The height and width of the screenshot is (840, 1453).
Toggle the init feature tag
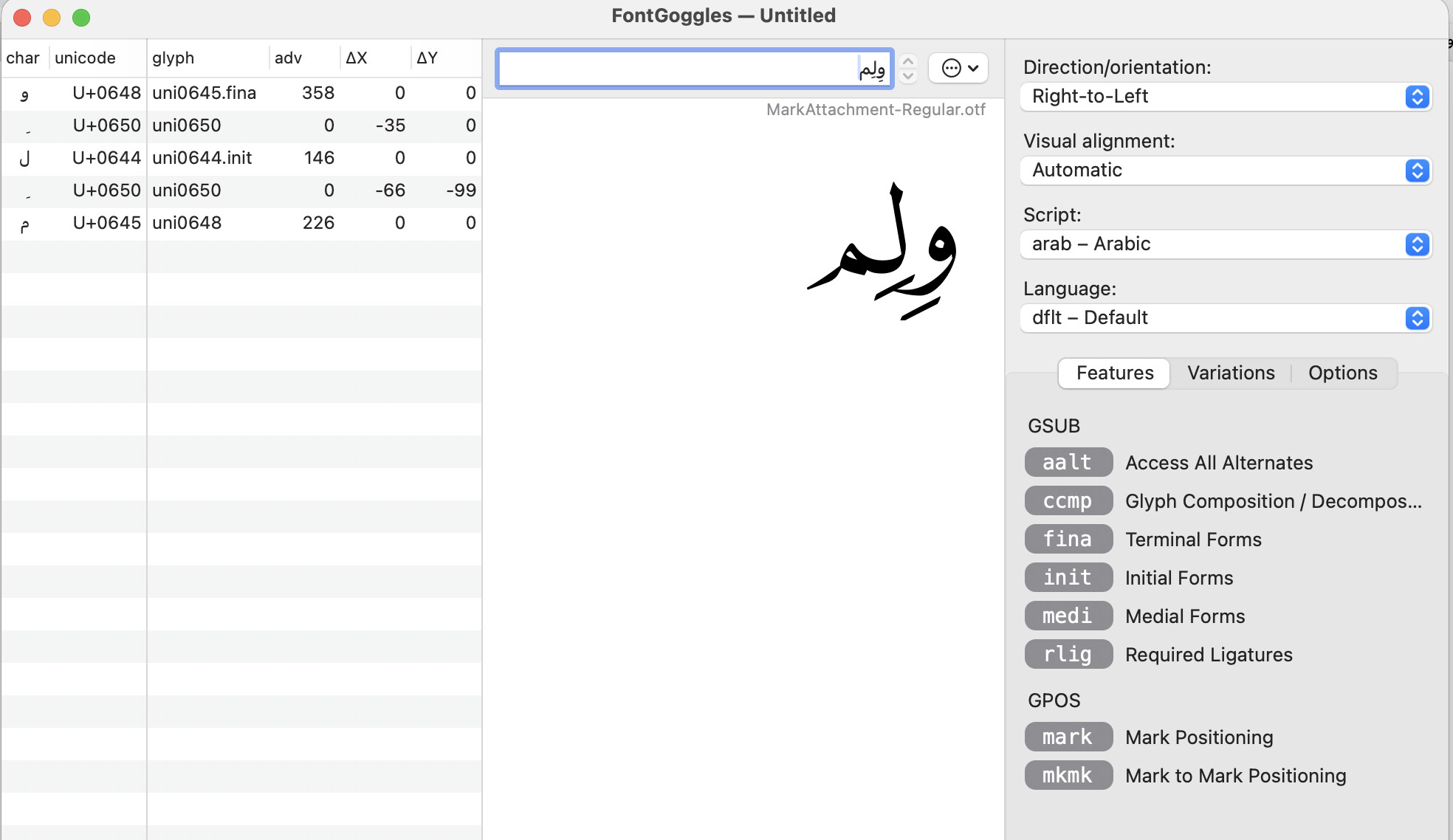tap(1068, 578)
